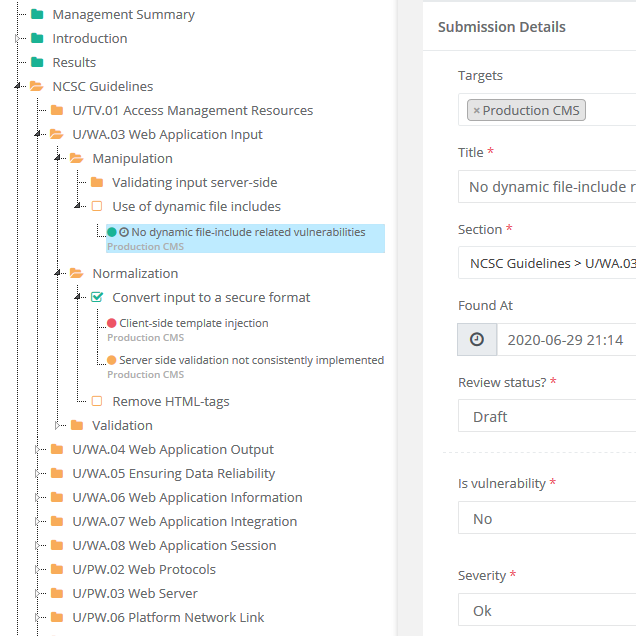The width and height of the screenshot is (636, 636).
Task: Toggle the Use of dynamic file includes checkbox
Action: pos(97,206)
